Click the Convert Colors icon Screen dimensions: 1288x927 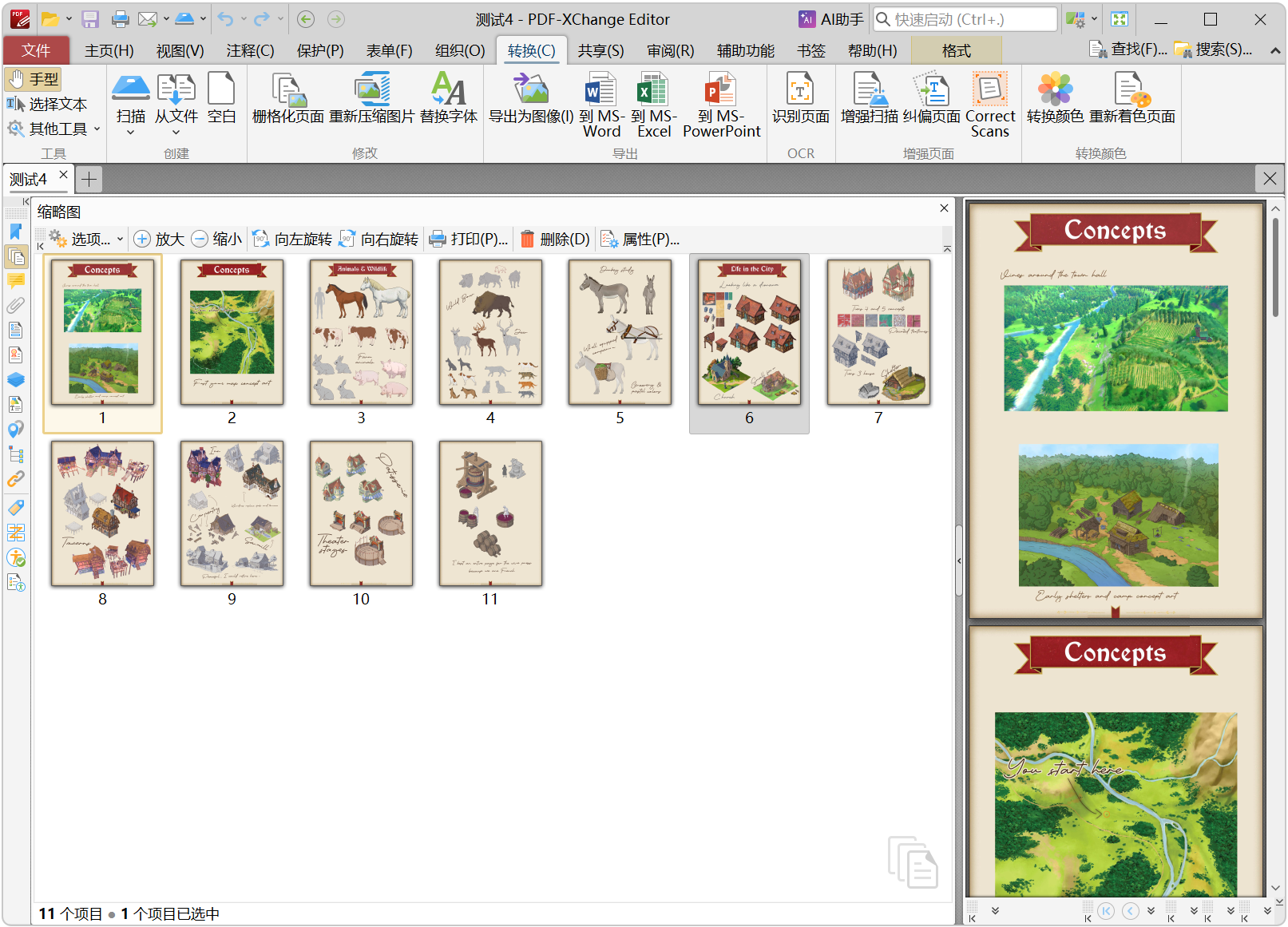point(1055,97)
